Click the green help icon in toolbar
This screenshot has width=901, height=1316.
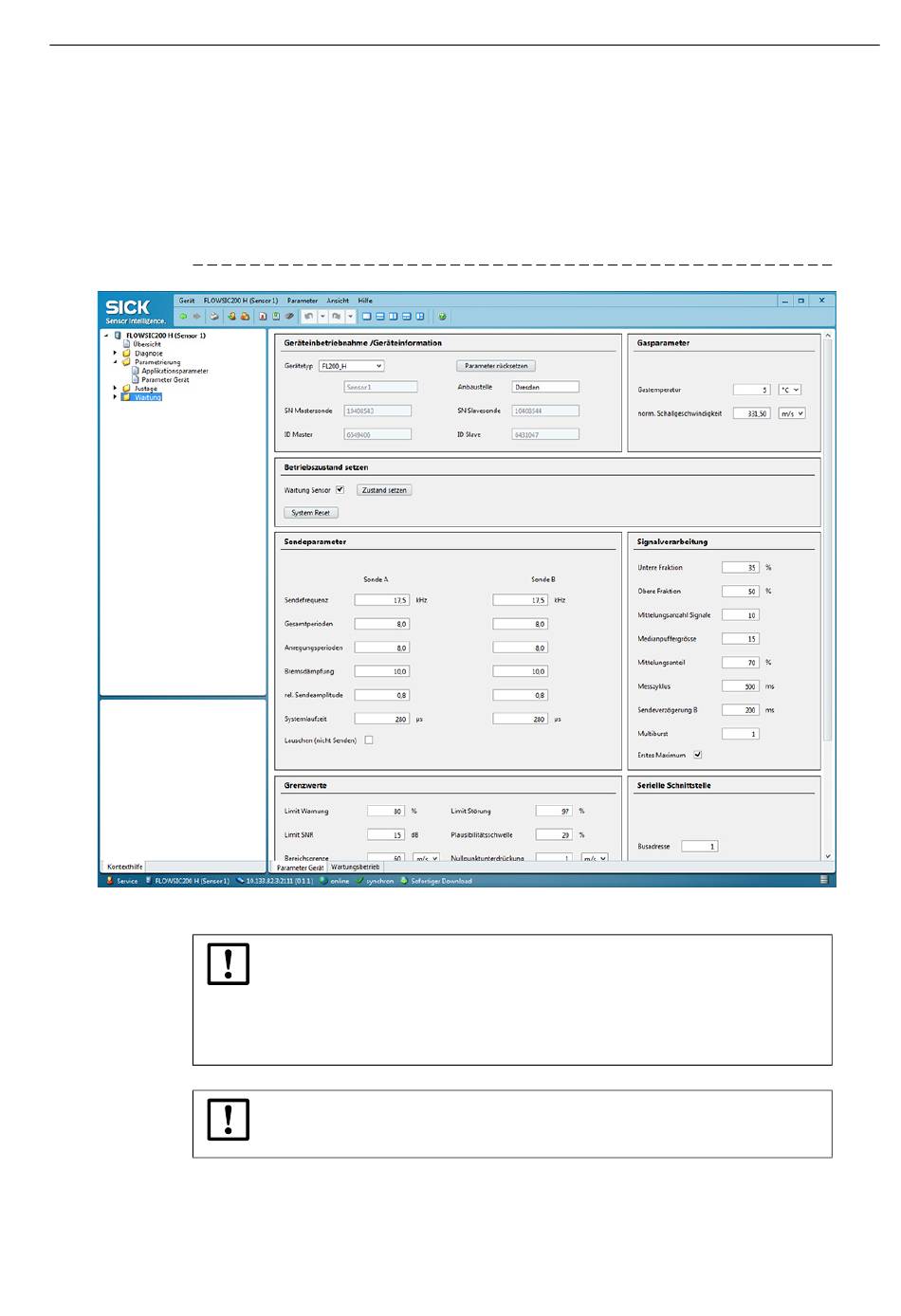click(442, 317)
